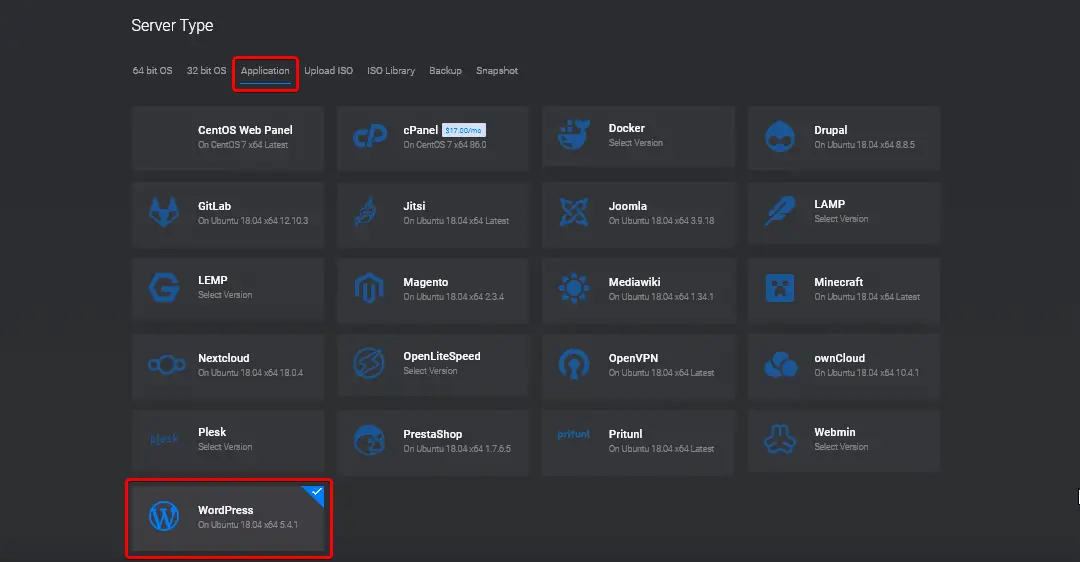Click the OpenVPN keyhole icon

pos(574,364)
